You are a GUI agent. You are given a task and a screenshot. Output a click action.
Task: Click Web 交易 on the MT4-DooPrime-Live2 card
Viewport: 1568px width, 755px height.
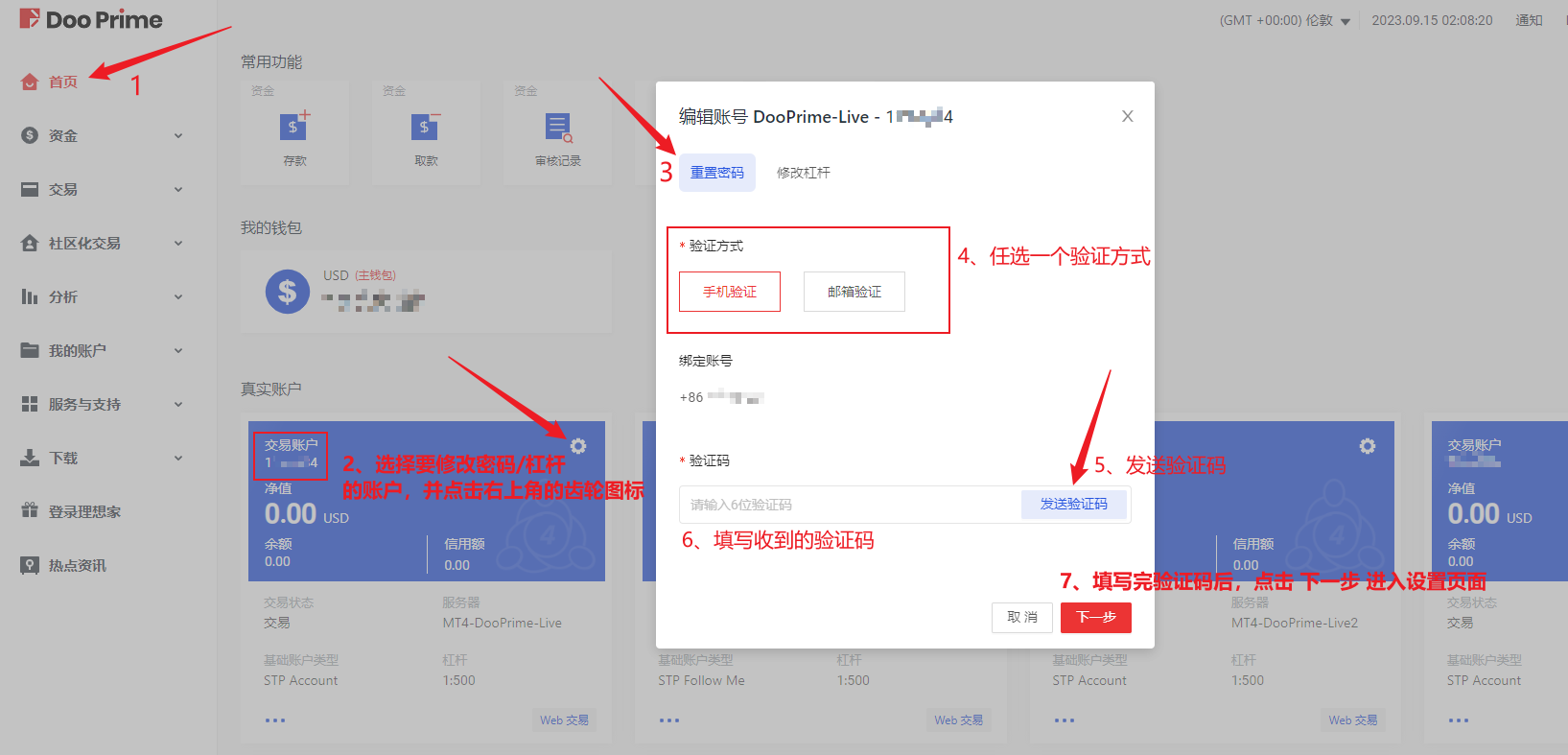(x=1353, y=720)
